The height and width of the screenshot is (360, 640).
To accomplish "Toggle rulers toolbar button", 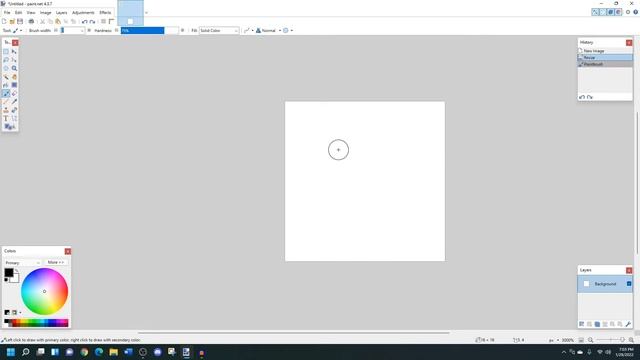I will pos(111,21).
